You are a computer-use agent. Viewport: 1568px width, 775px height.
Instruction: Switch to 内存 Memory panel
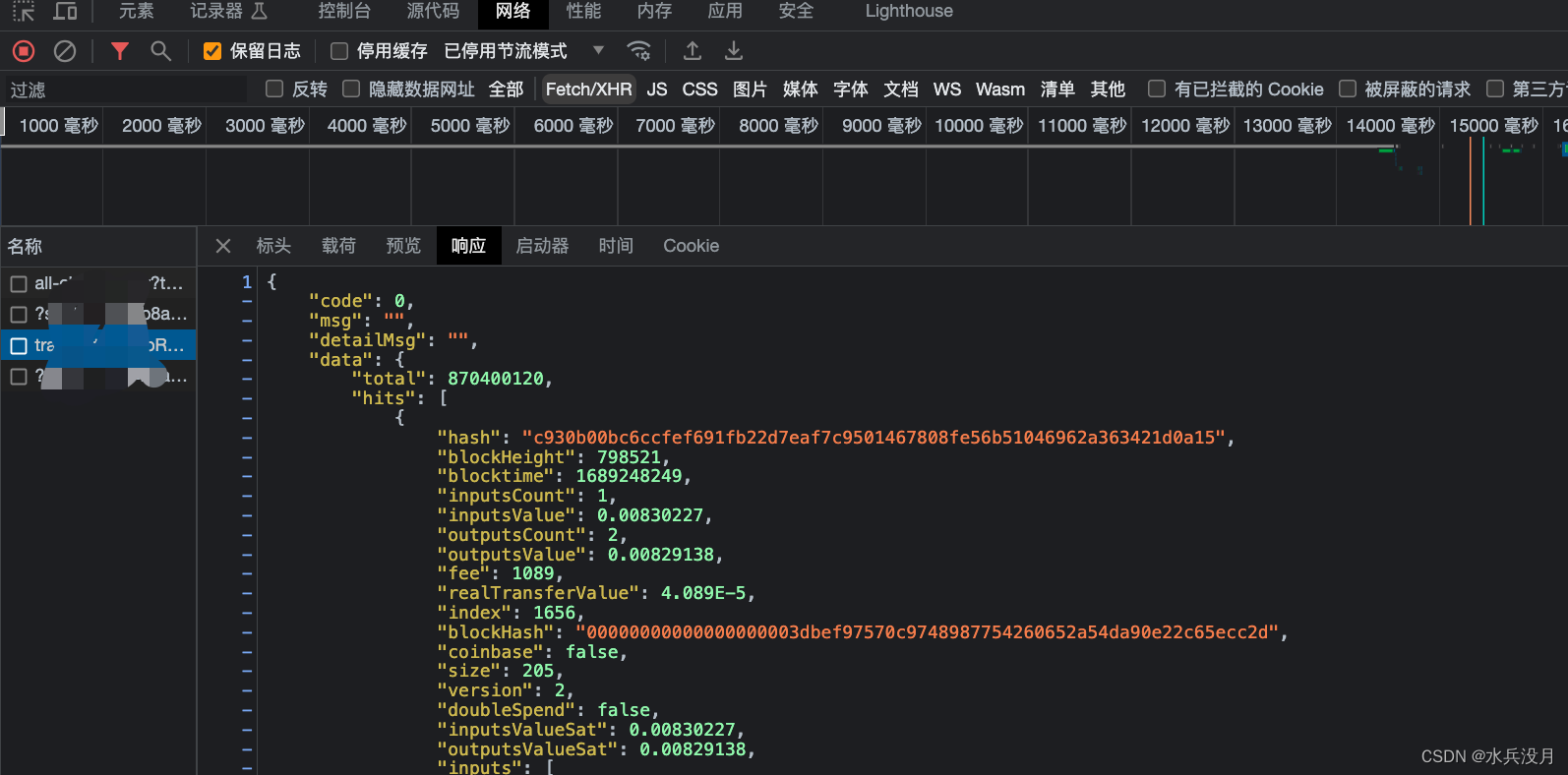pyautogui.click(x=654, y=11)
